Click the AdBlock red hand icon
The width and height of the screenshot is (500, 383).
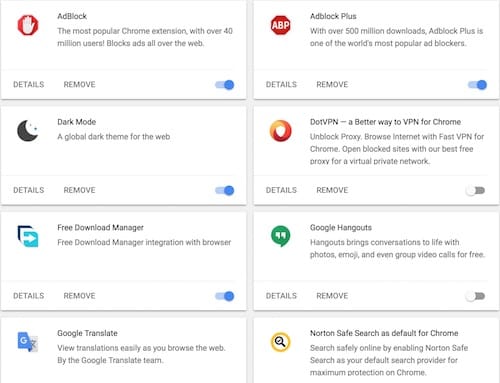coord(28,25)
